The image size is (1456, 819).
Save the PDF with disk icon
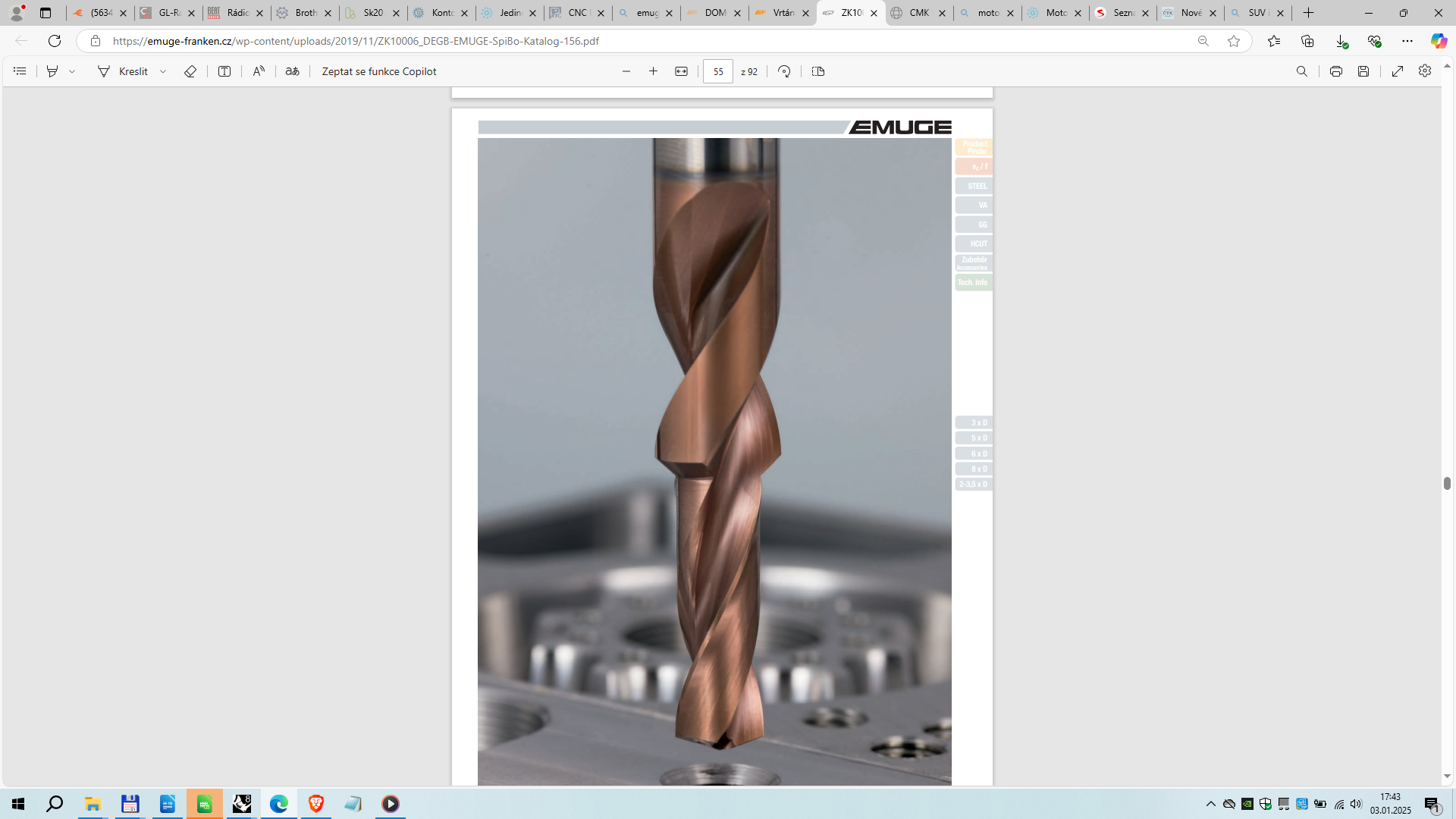[x=1363, y=71]
